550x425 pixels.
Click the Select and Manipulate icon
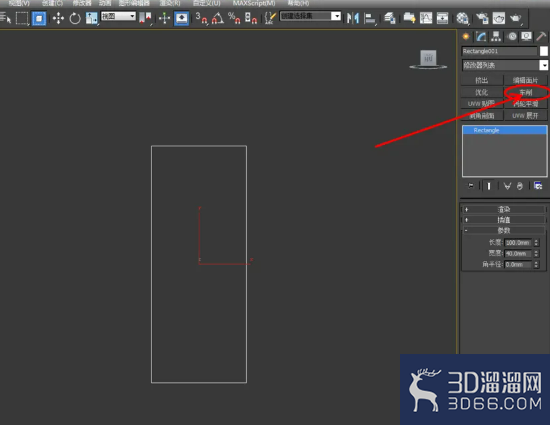click(x=164, y=18)
